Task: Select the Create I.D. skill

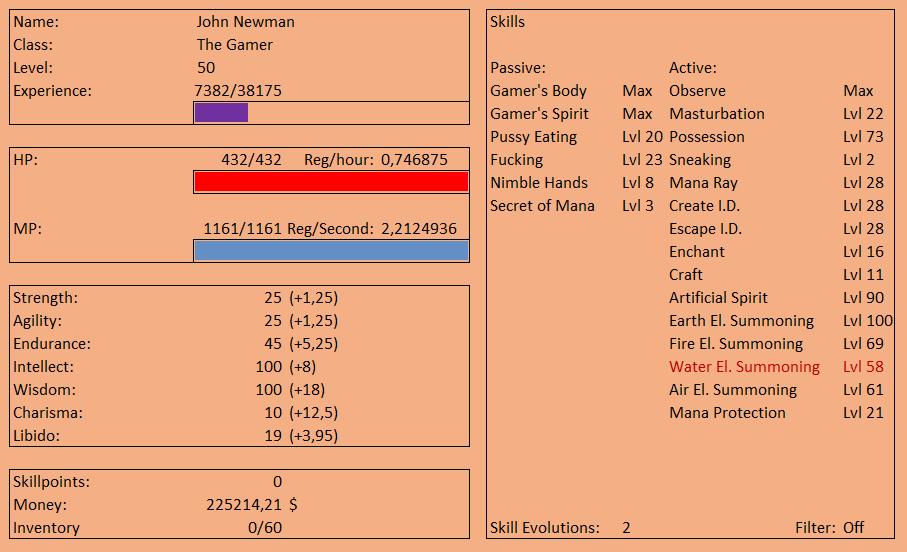Action: click(705, 206)
